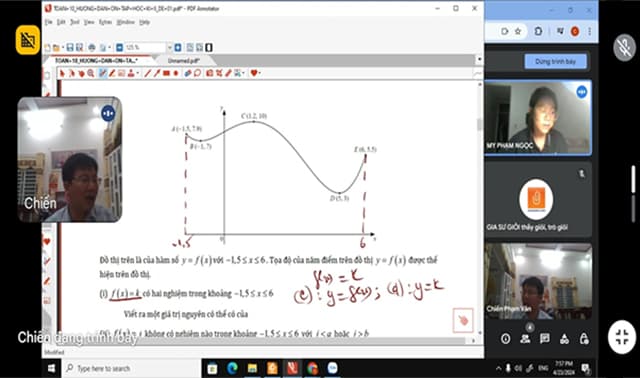Click the print icon in toolbar
The image size is (640, 378).
click(92, 47)
